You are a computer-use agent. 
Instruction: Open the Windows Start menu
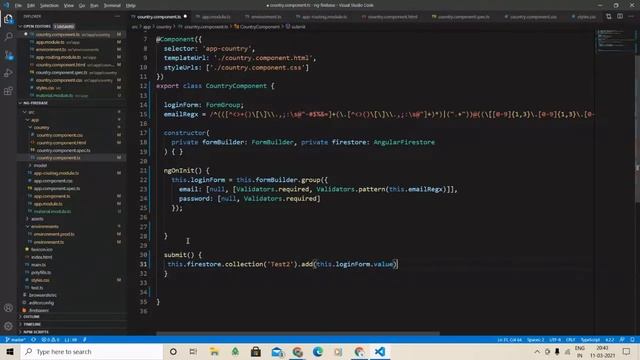(10, 351)
